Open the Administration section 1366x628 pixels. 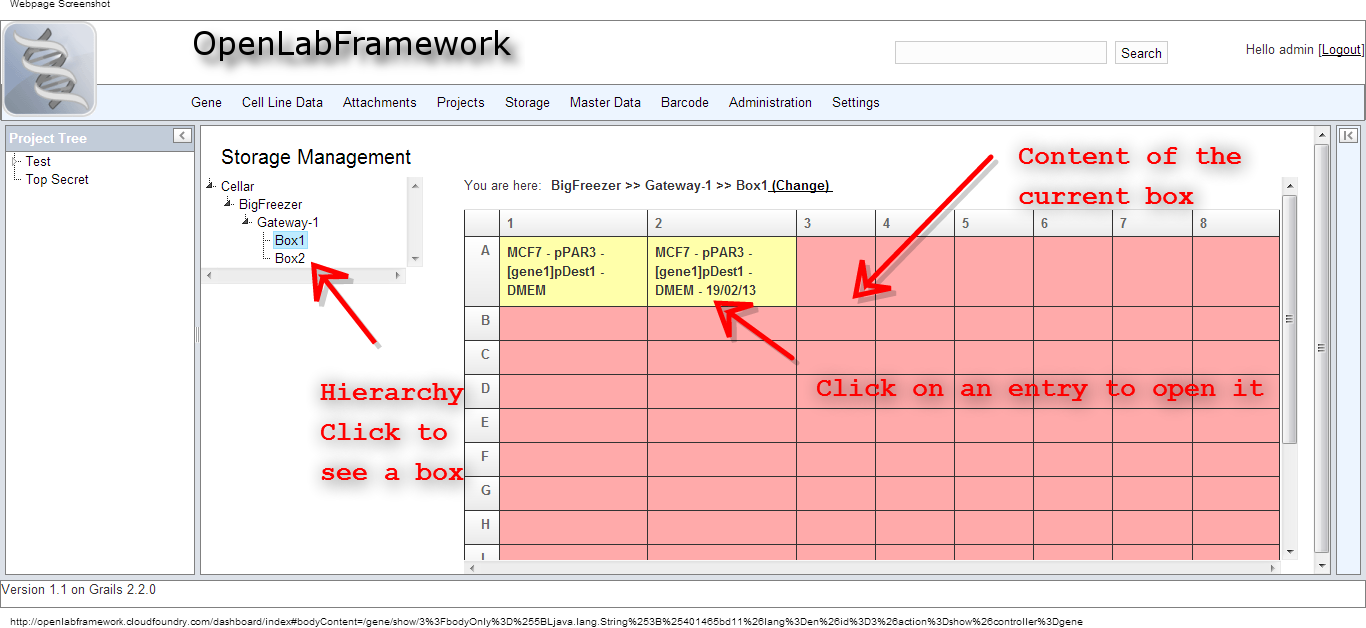pos(770,102)
